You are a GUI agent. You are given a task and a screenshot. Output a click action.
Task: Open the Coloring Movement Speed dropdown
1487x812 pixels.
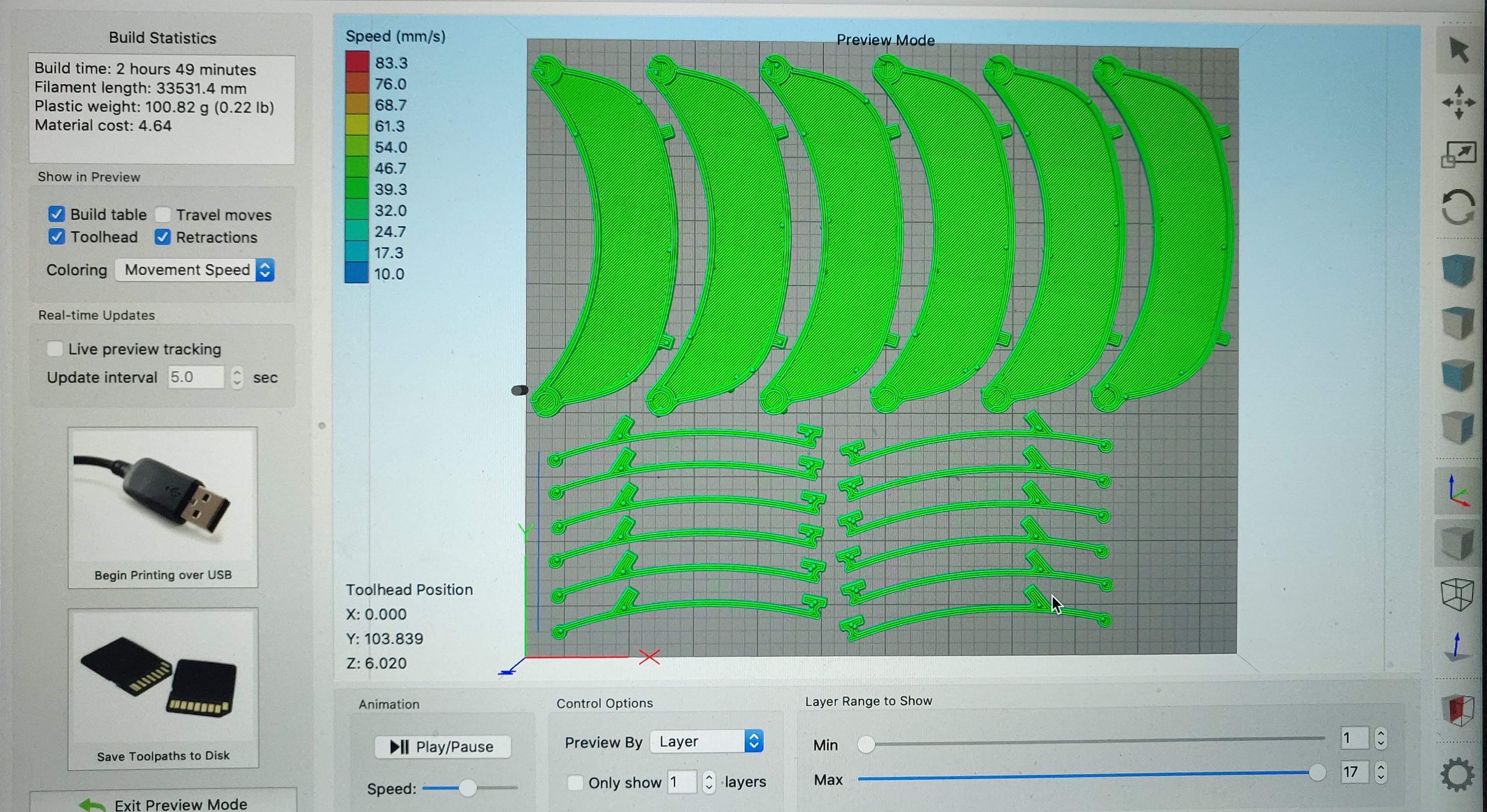(195, 270)
